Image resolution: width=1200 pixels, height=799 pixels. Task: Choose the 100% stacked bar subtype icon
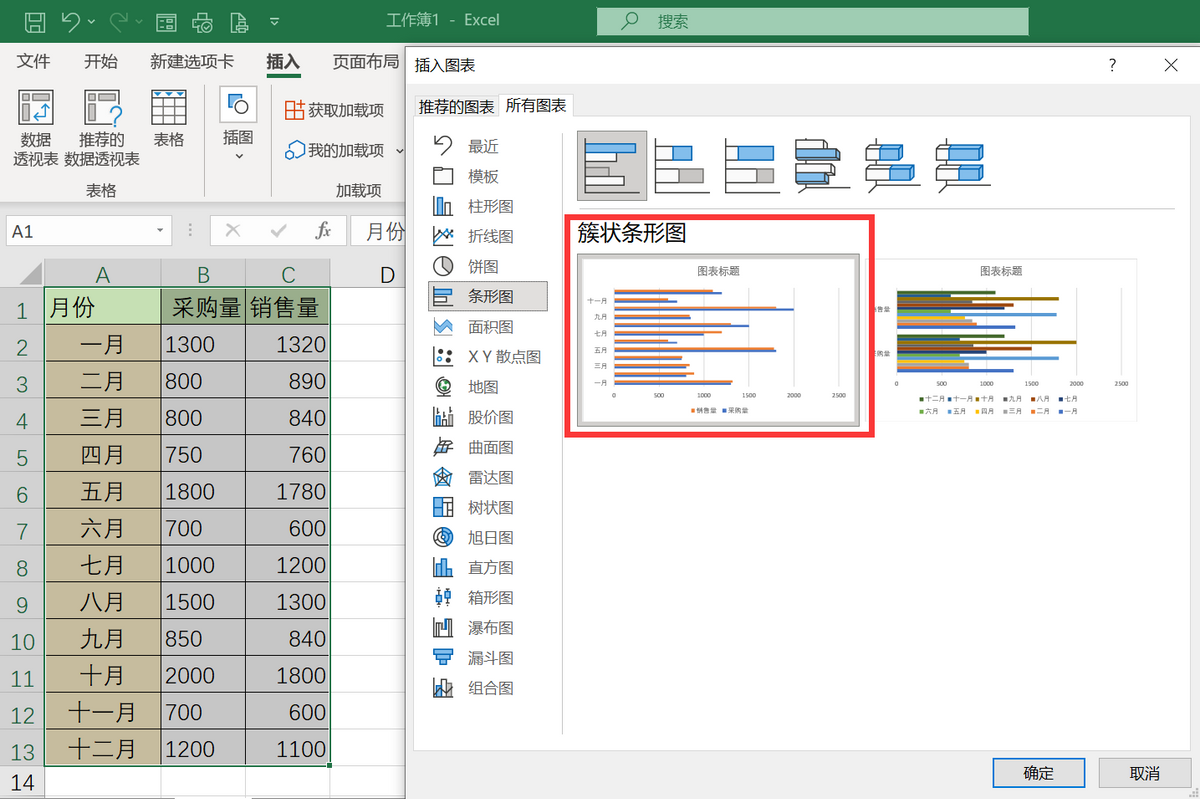[x=752, y=166]
